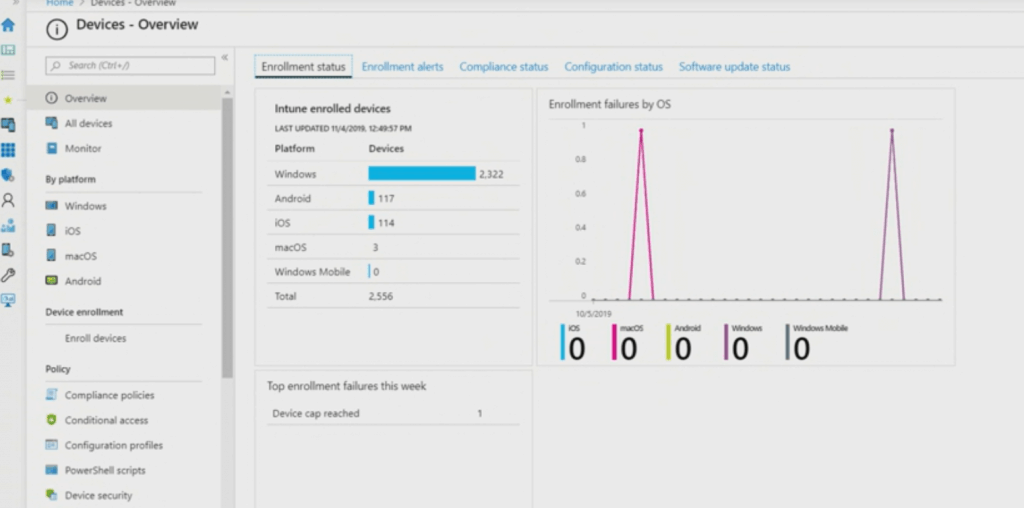The height and width of the screenshot is (508, 1024).
Task: Click the macOS legend color marker
Action: (614, 342)
